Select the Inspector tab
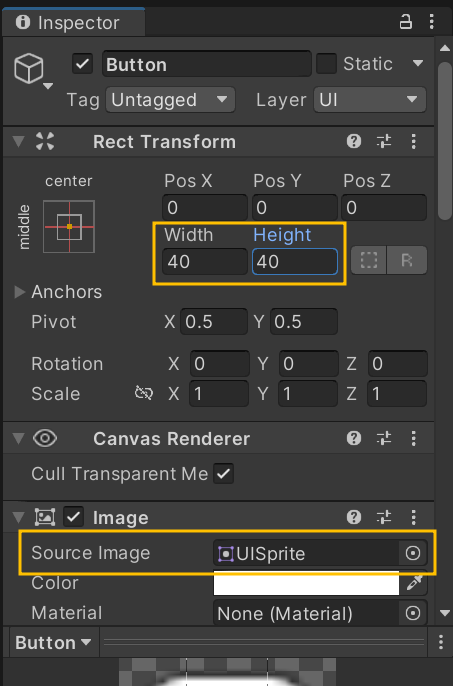Screen dimensions: 453x686 click(74, 22)
